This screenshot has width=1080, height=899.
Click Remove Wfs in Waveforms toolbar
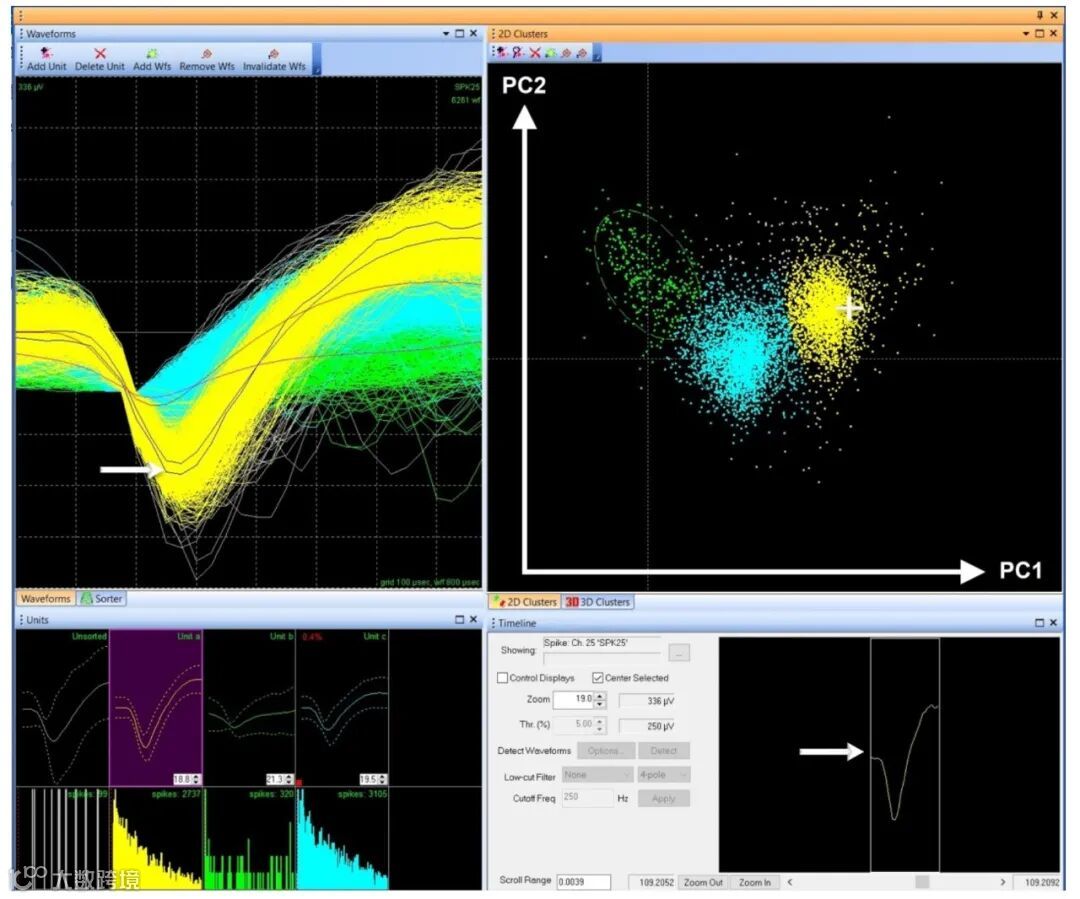(207, 60)
